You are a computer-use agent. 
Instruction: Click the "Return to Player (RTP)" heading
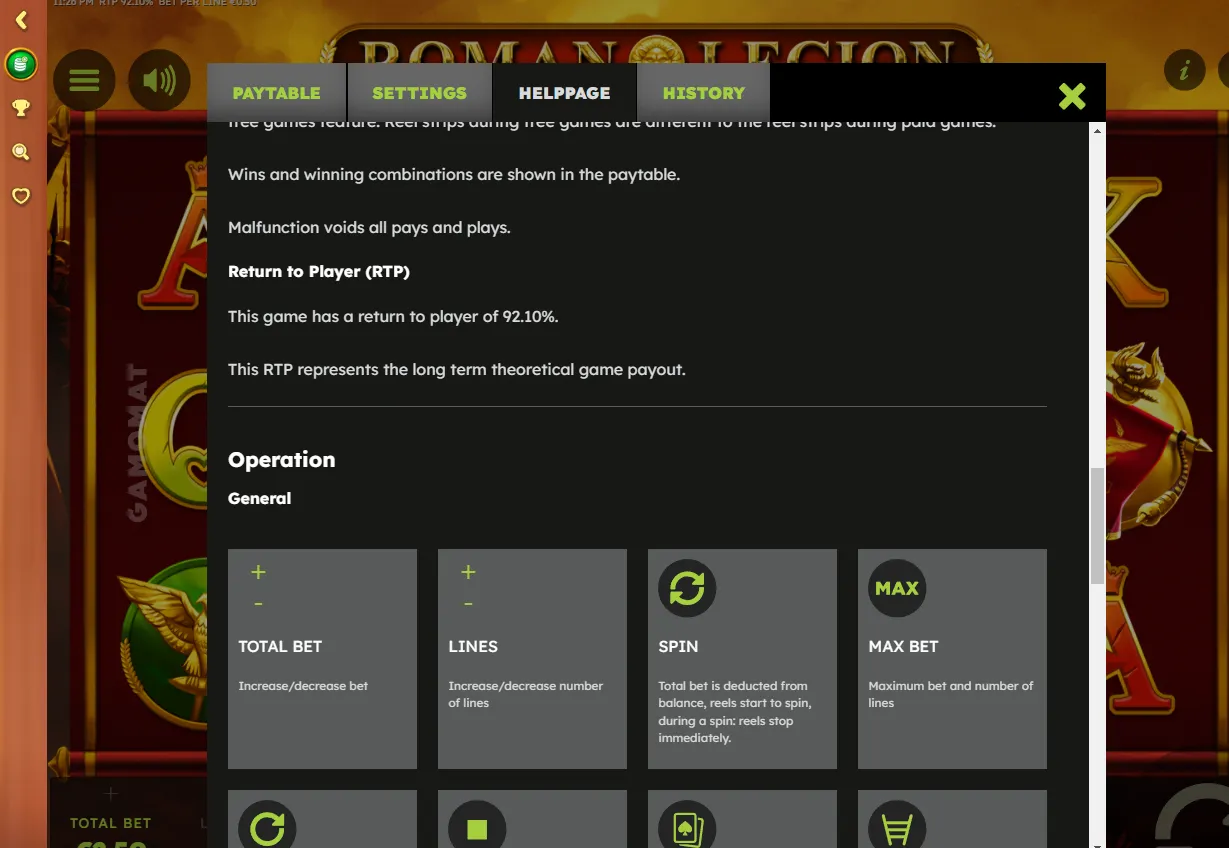click(319, 272)
